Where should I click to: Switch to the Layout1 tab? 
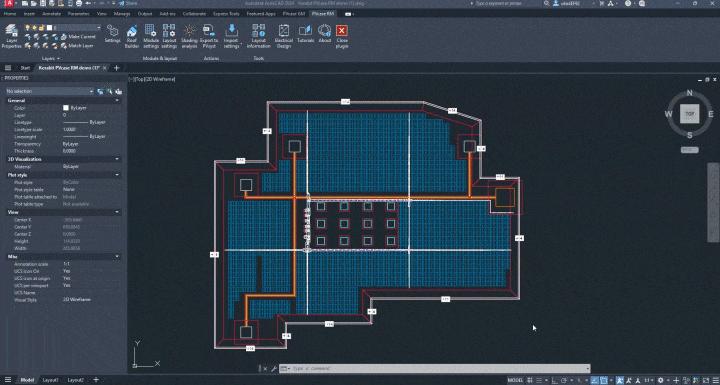click(x=51, y=380)
